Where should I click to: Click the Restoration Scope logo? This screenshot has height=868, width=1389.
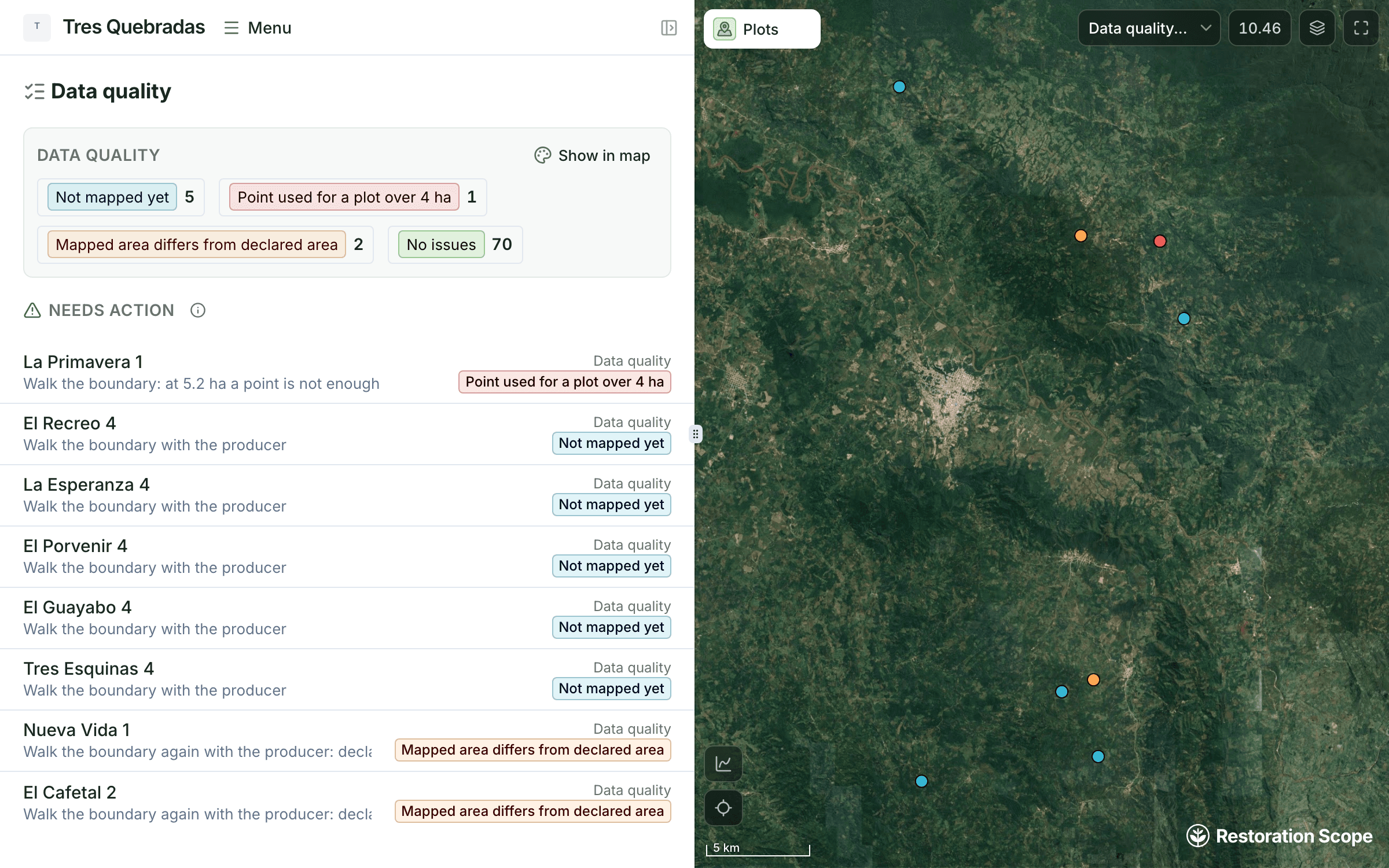point(1279,836)
